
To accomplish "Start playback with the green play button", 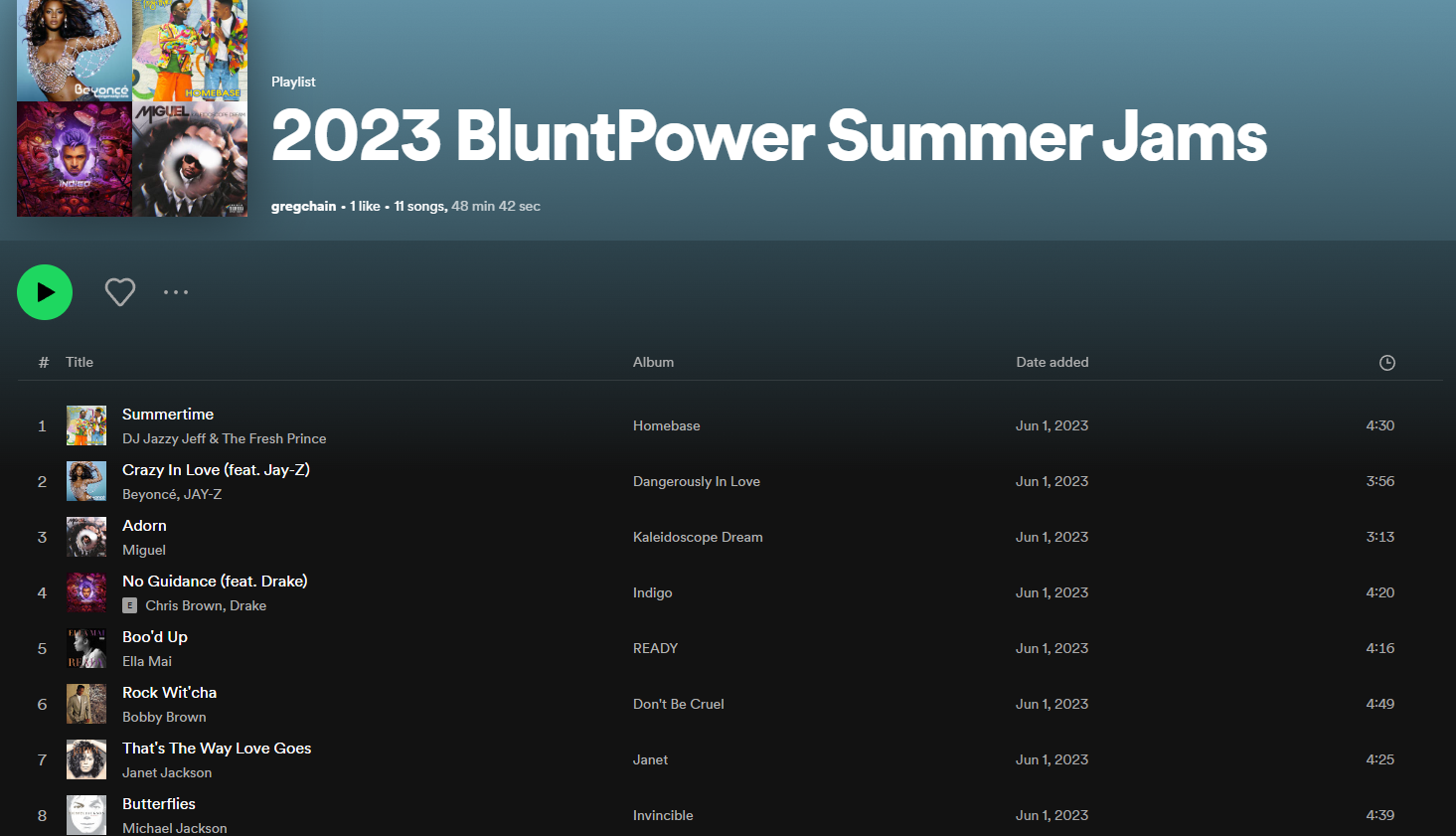I will [45, 292].
